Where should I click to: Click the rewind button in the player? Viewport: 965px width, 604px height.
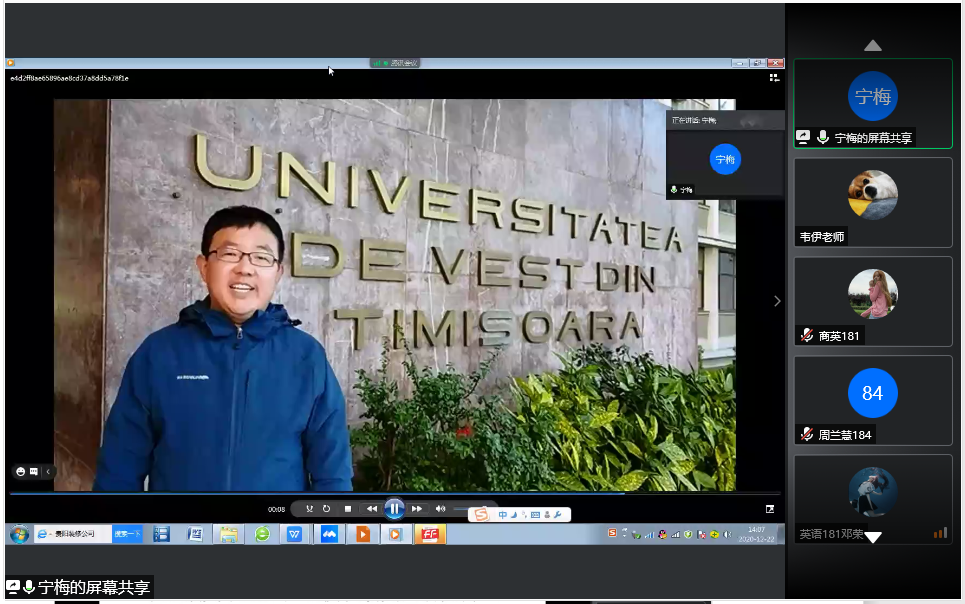(x=372, y=509)
